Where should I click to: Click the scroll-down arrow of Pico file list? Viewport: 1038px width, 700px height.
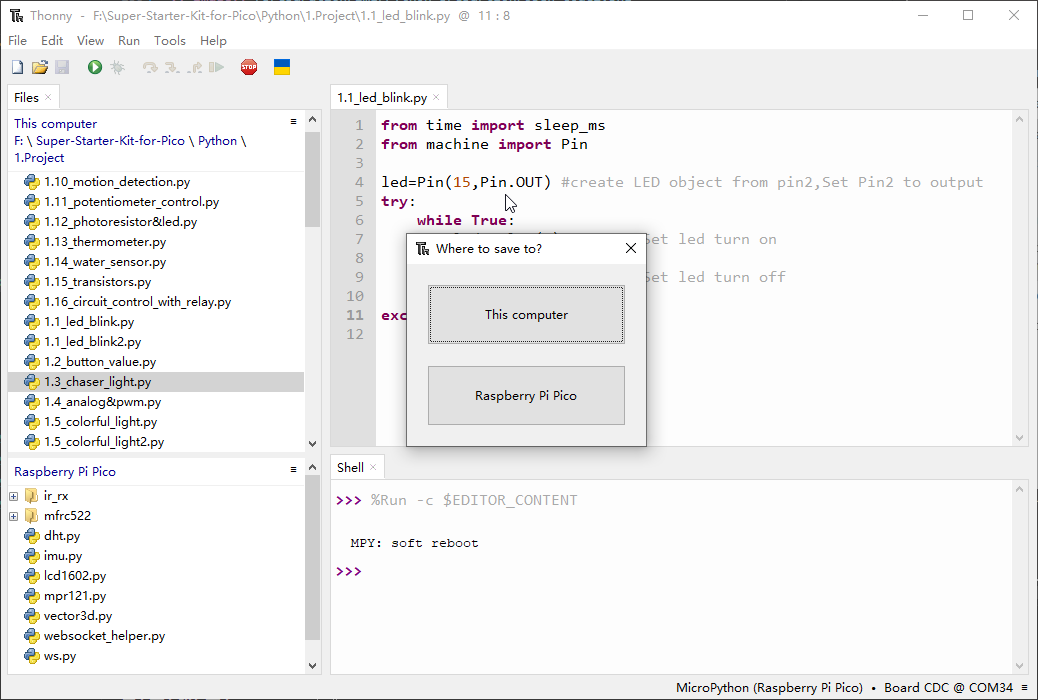[x=312, y=666]
